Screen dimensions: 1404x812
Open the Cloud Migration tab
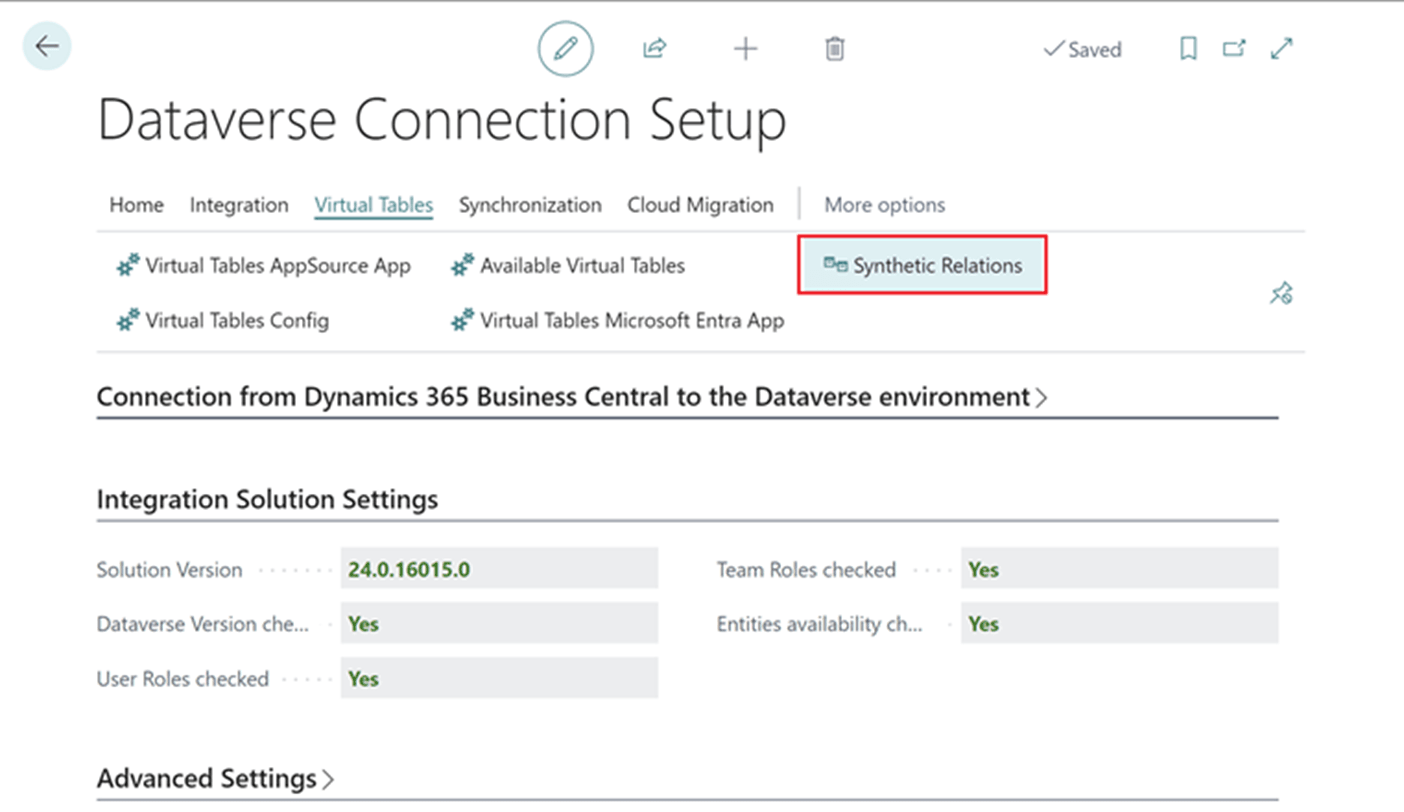pyautogui.click(x=700, y=205)
